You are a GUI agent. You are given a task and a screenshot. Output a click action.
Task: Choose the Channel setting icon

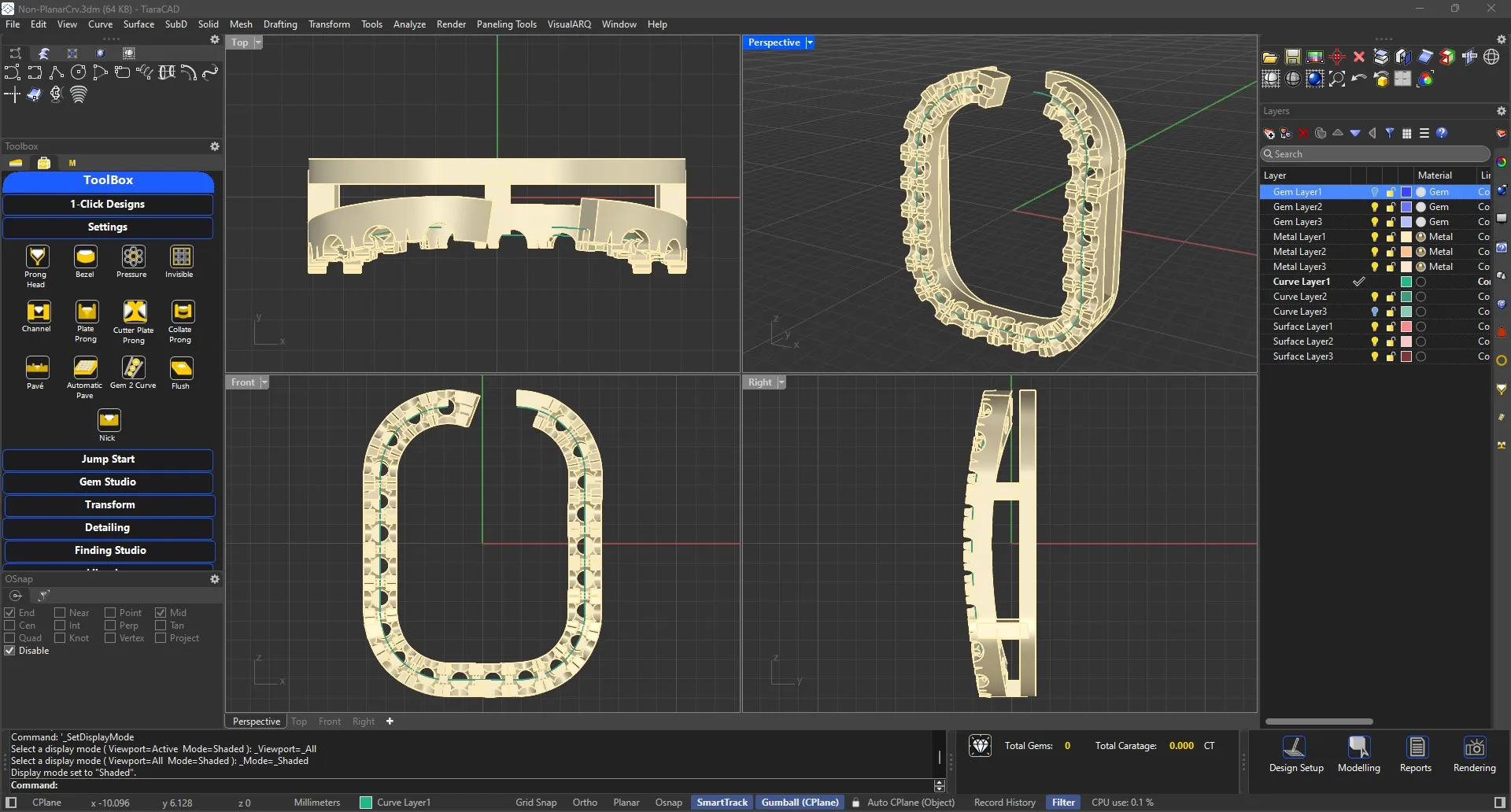[x=38, y=312]
